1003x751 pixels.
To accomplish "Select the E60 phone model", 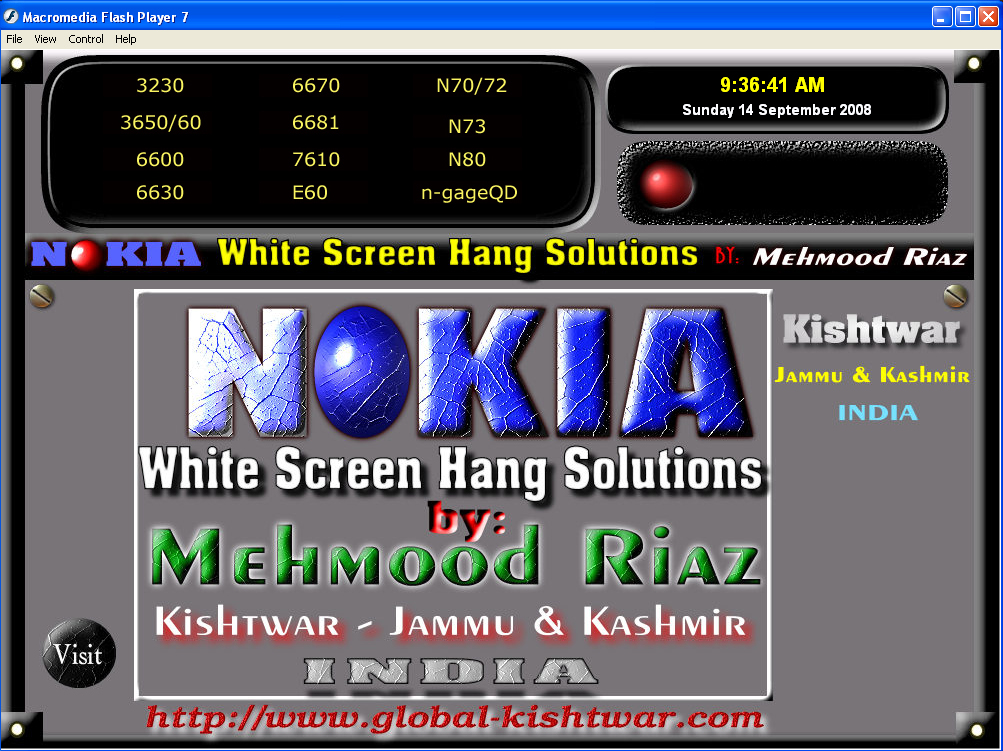I will [x=310, y=193].
